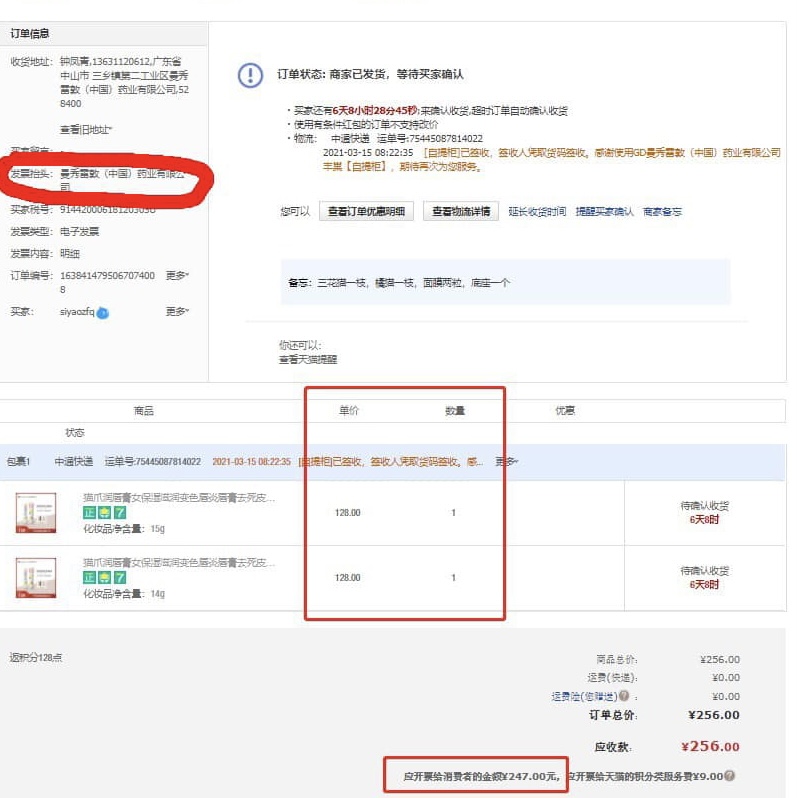798x798 pixels.
Task: Open the 14g lip balm product title link
Action: coord(178,563)
